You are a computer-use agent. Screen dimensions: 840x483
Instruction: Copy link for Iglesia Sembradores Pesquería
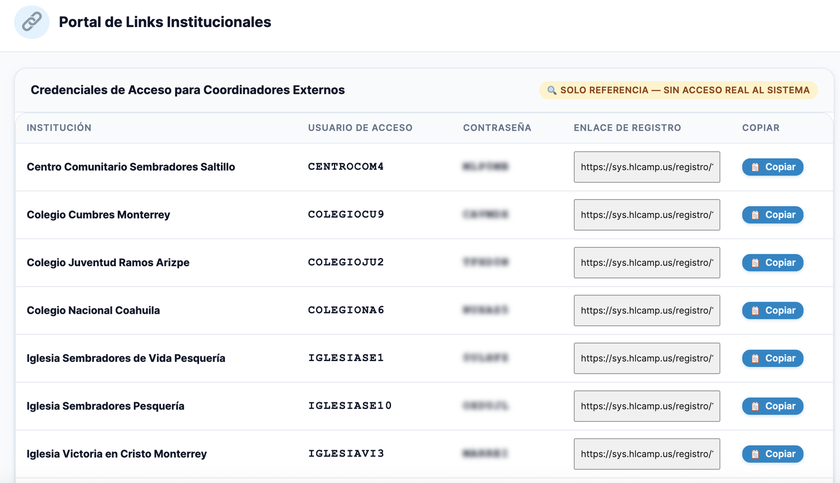[772, 406]
